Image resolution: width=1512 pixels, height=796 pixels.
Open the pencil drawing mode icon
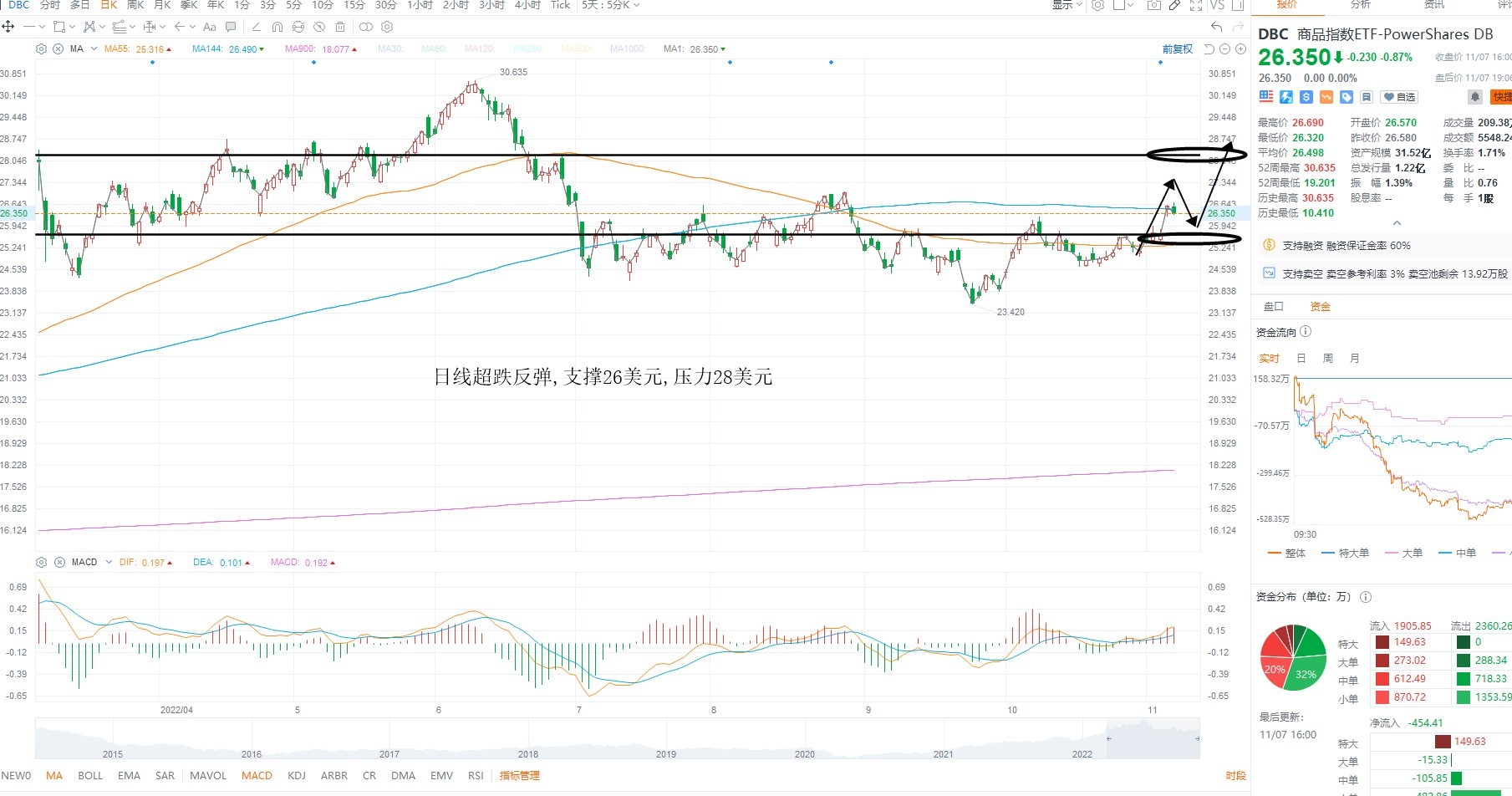(1174, 5)
